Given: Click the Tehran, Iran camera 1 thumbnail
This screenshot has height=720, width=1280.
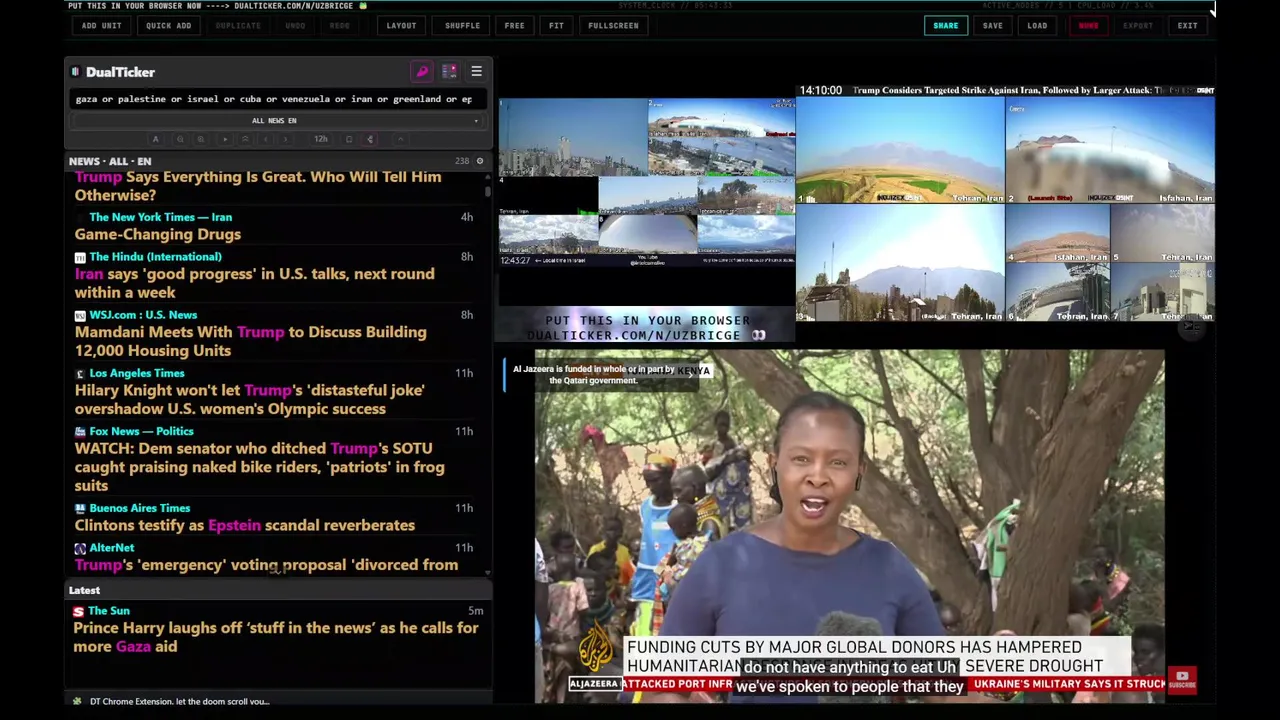Looking at the screenshot, I should tap(900, 151).
